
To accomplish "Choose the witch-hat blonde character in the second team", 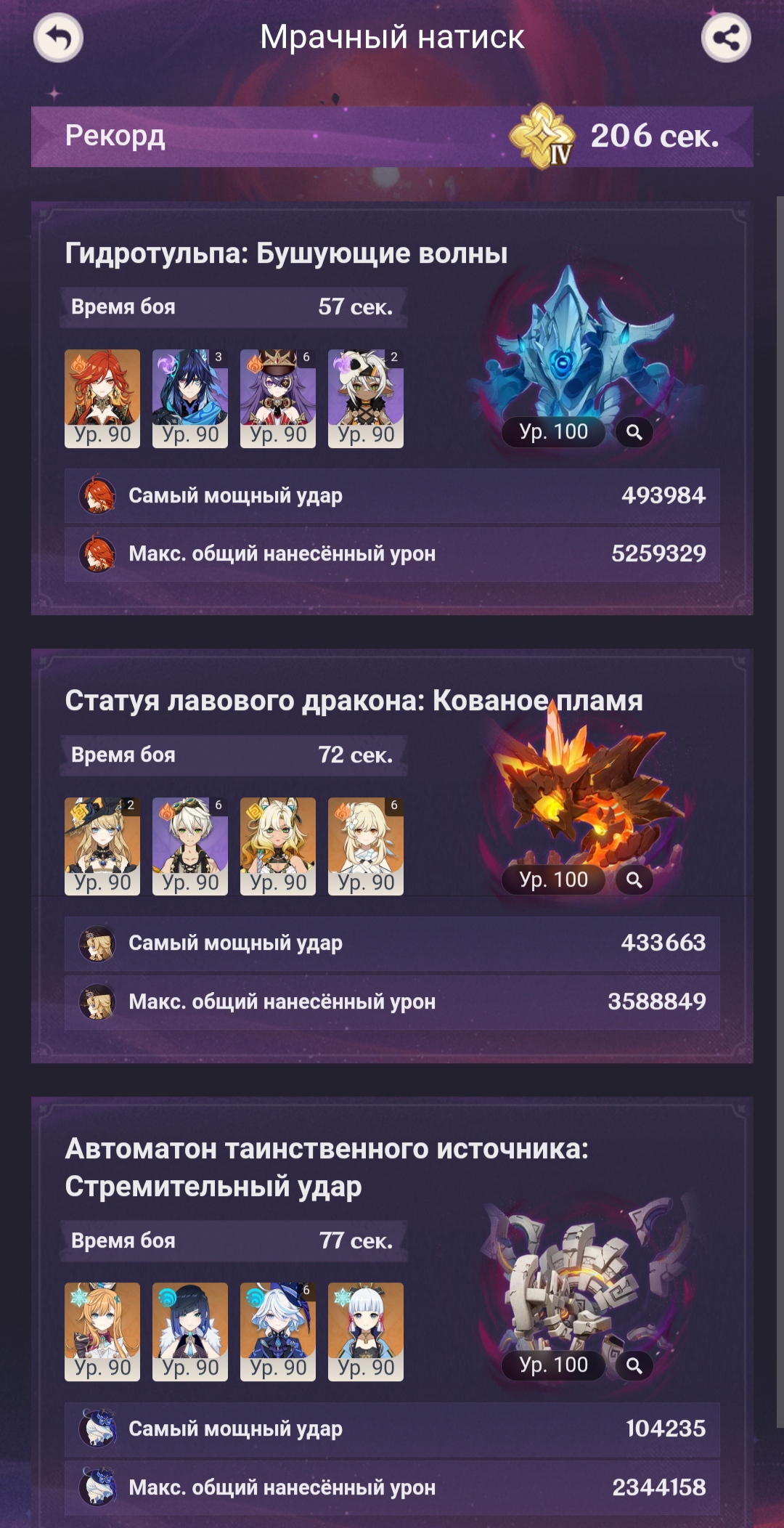I will 102,847.
